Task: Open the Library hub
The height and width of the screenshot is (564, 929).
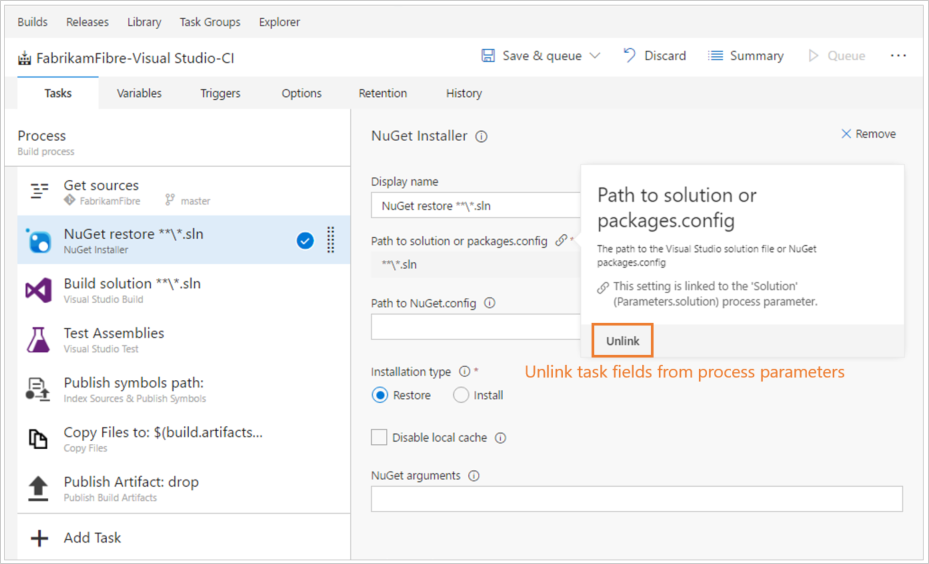Action: (144, 22)
